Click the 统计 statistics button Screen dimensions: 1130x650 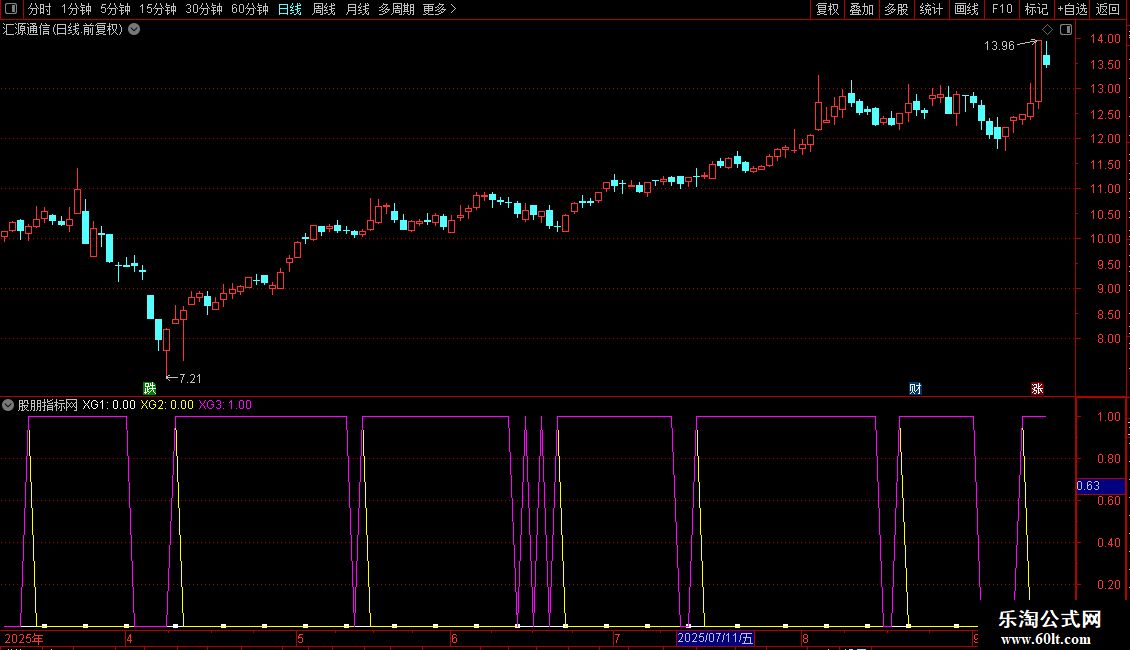[x=931, y=9]
